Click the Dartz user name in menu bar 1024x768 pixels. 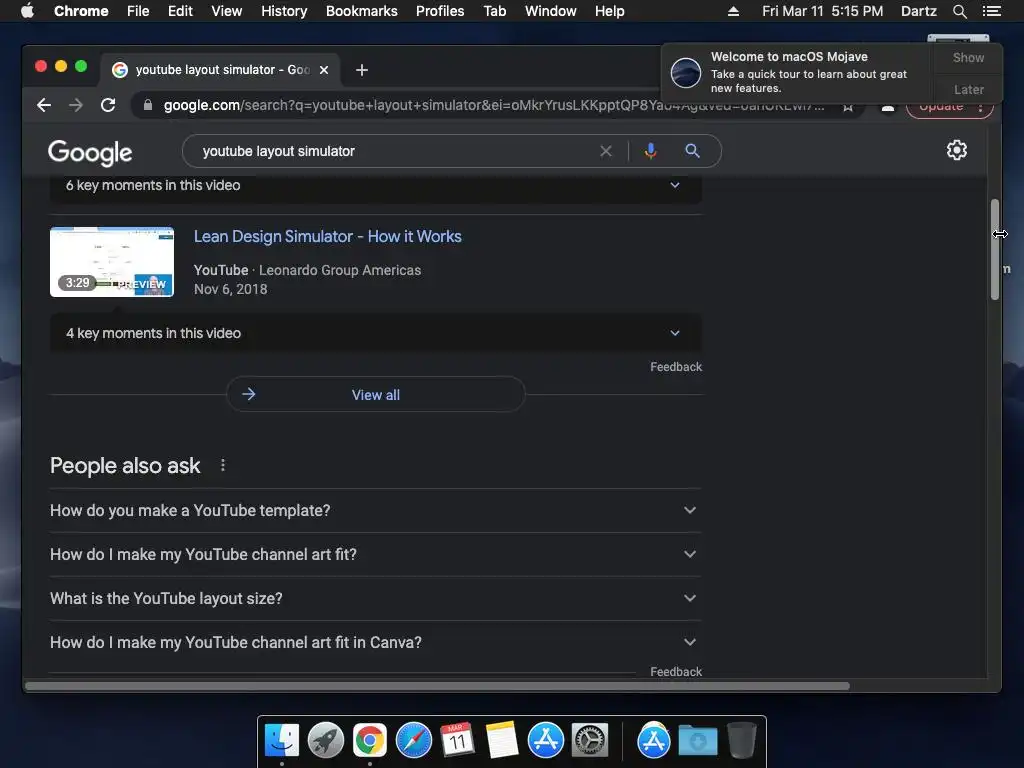point(918,11)
